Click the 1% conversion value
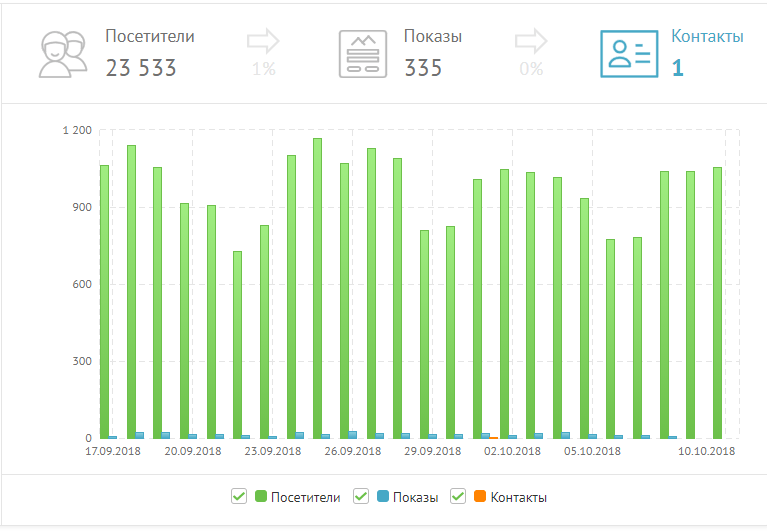Screen dimensions: 767x531 click(264, 69)
